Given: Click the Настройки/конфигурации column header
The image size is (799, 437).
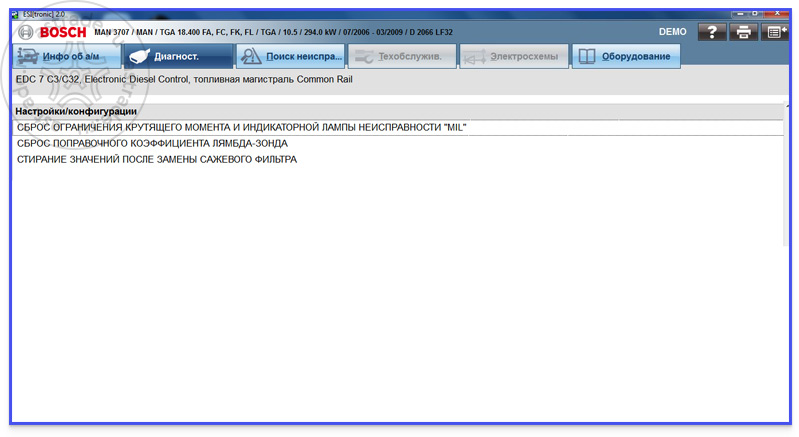Looking at the screenshot, I should pyautogui.click(x=397, y=111).
